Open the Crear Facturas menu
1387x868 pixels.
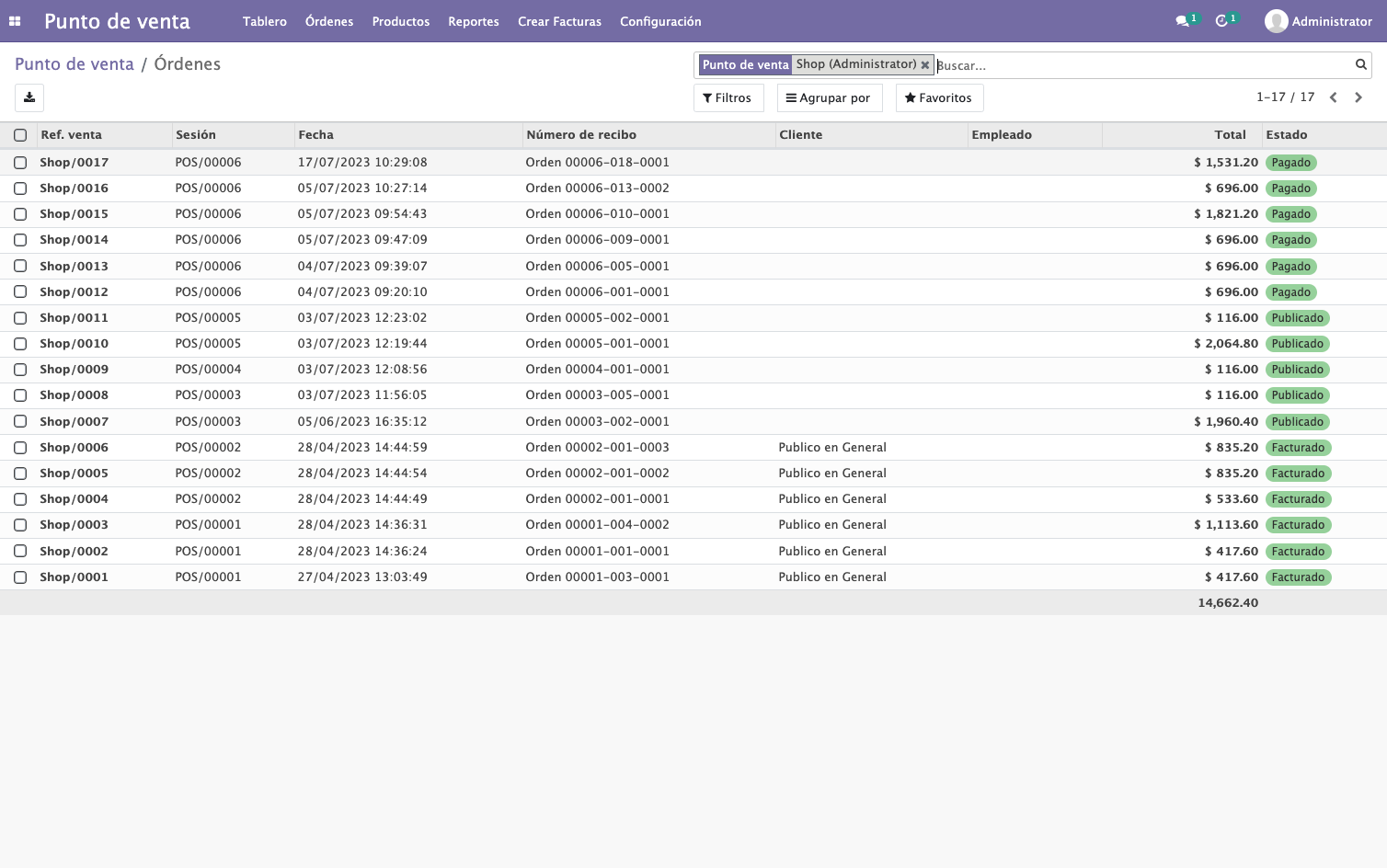559,21
